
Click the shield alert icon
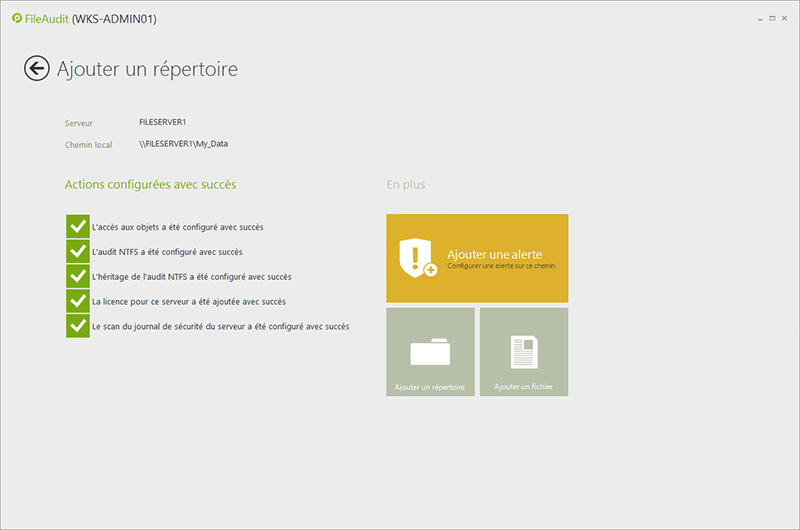[416, 258]
